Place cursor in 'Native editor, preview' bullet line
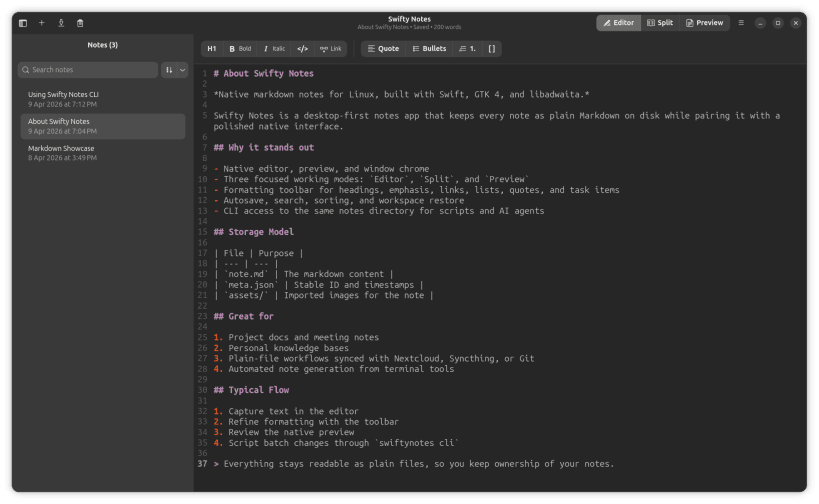 321,169
